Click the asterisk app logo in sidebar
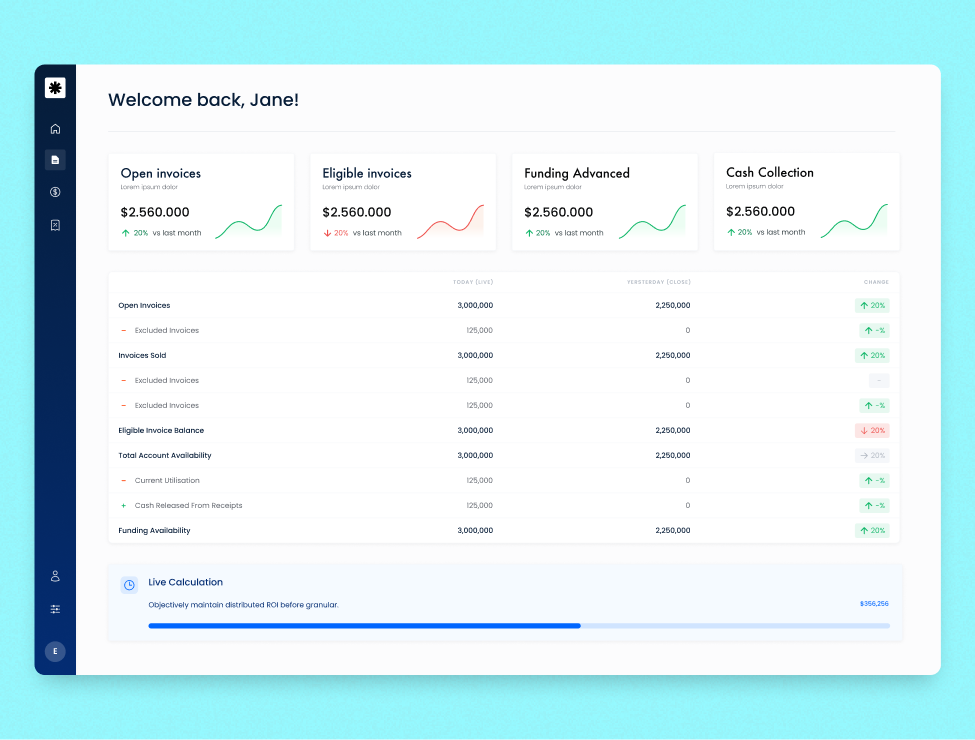Screen dimensions: 975x740 (x=55, y=88)
